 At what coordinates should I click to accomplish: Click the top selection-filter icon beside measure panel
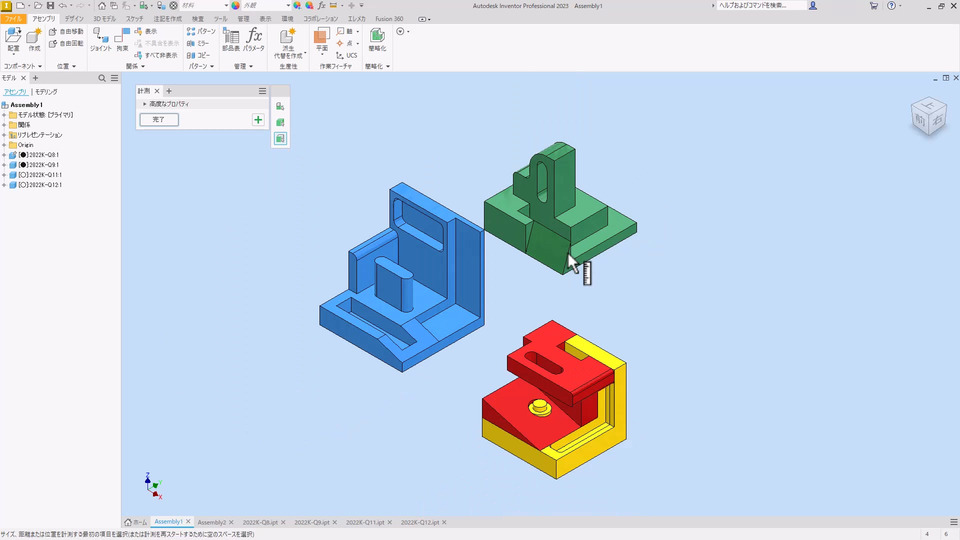[280, 107]
